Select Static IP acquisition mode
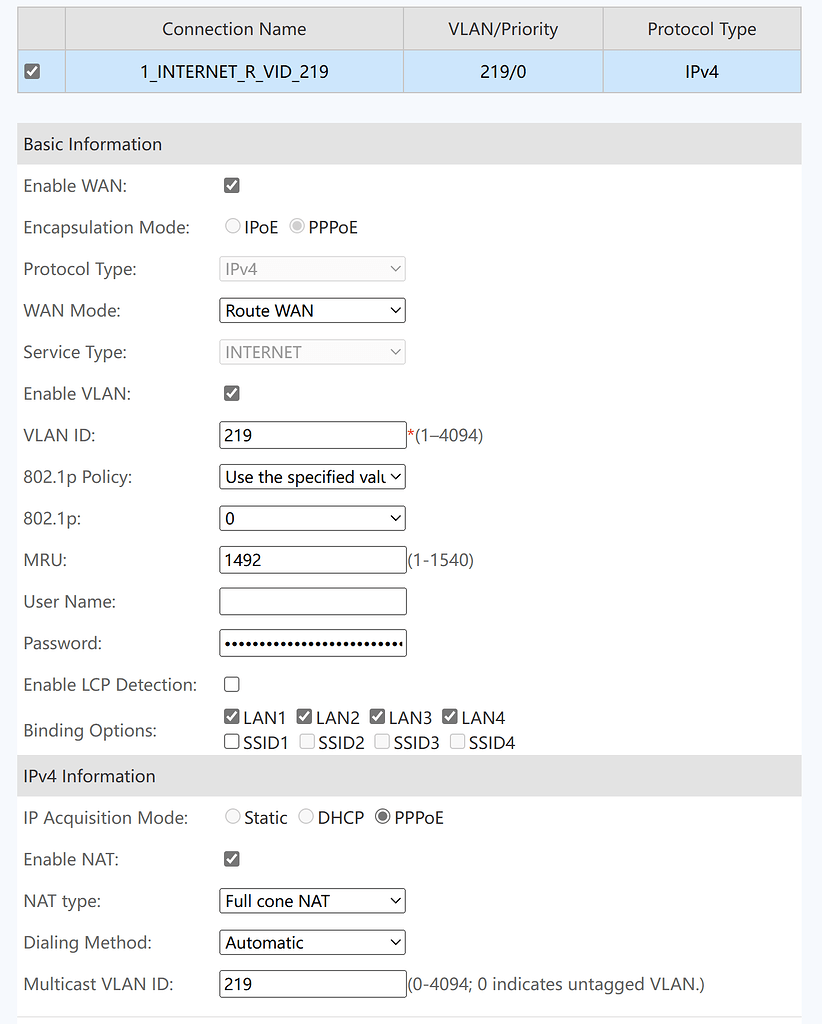The width and height of the screenshot is (822, 1024). pyautogui.click(x=232, y=817)
